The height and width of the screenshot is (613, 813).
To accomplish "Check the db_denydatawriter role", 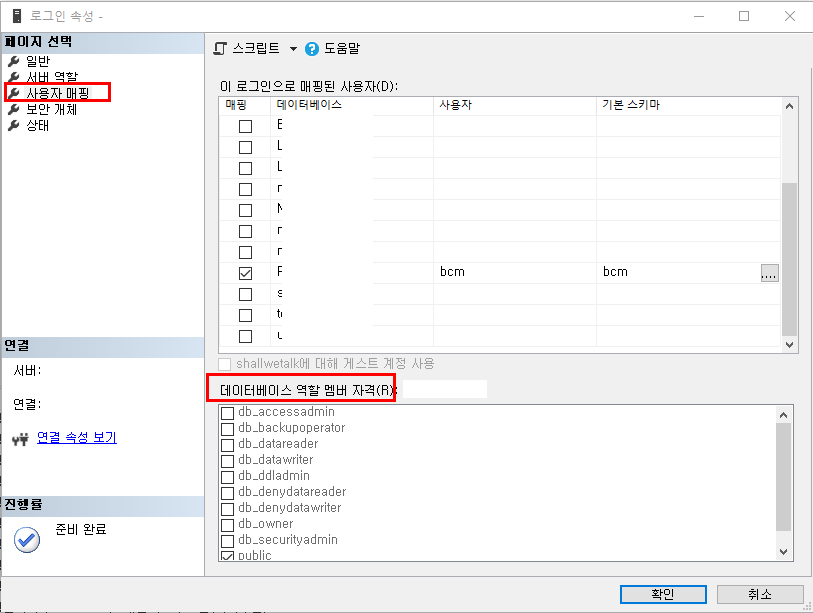I will pyautogui.click(x=227, y=509).
